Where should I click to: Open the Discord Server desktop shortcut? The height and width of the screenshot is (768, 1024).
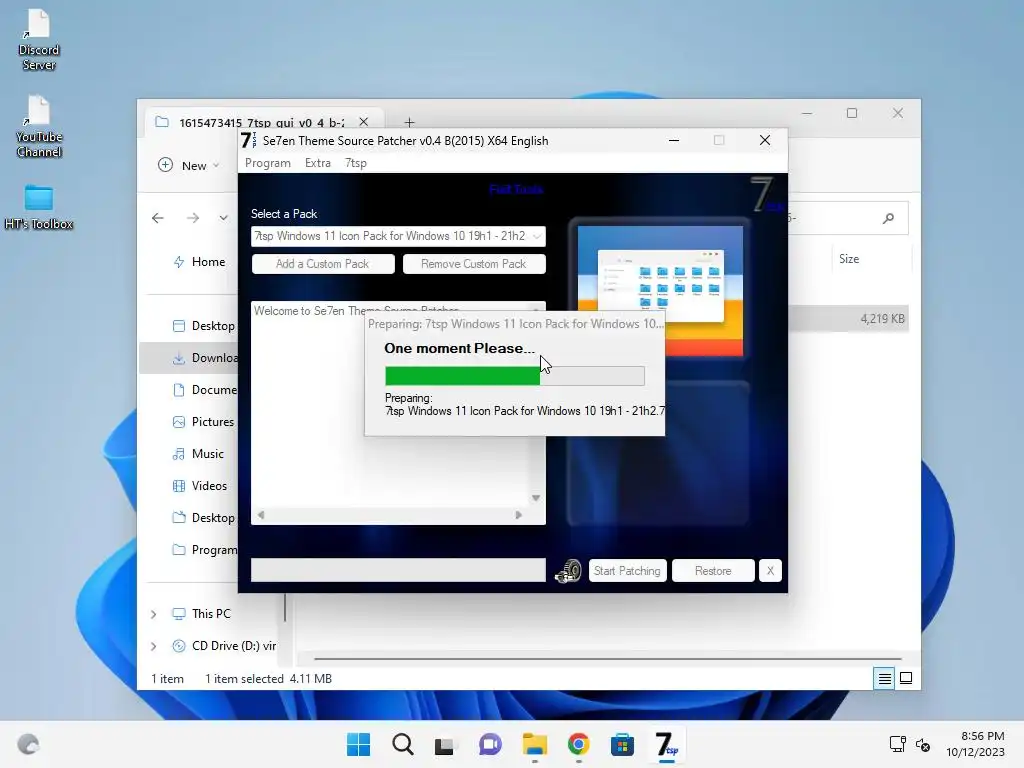[39, 39]
